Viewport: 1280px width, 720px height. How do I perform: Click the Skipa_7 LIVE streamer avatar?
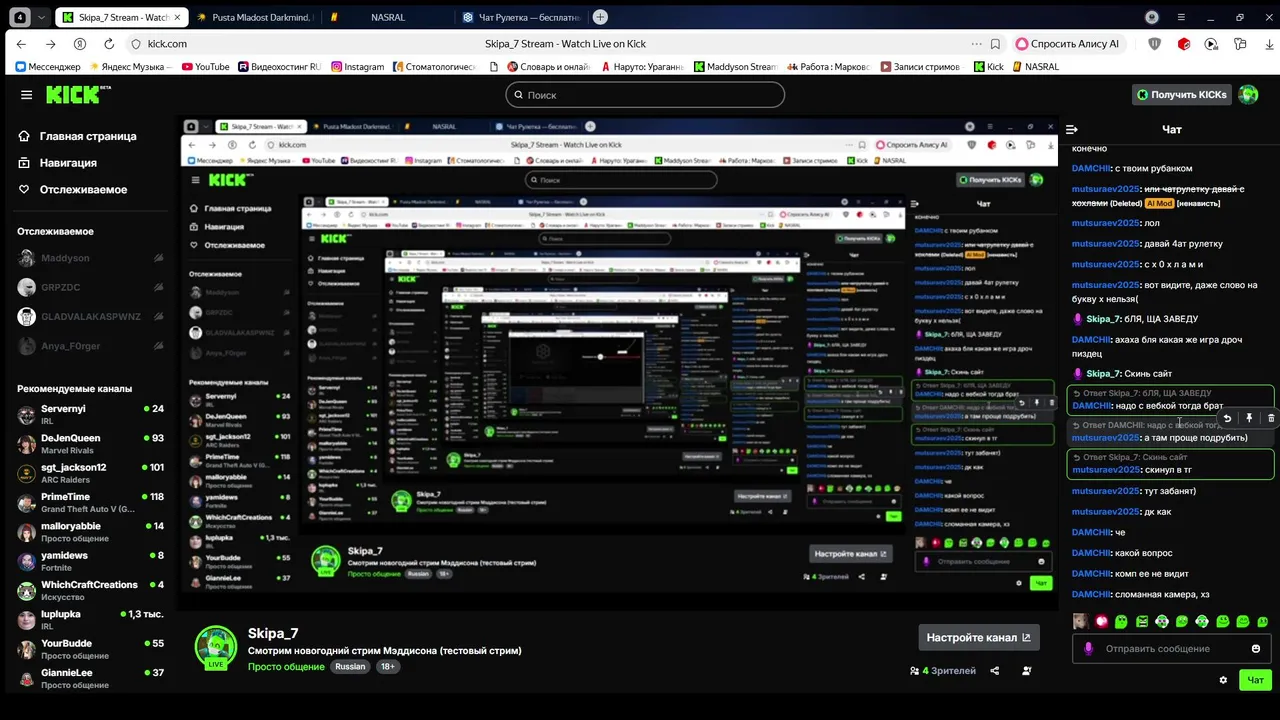coord(216,647)
